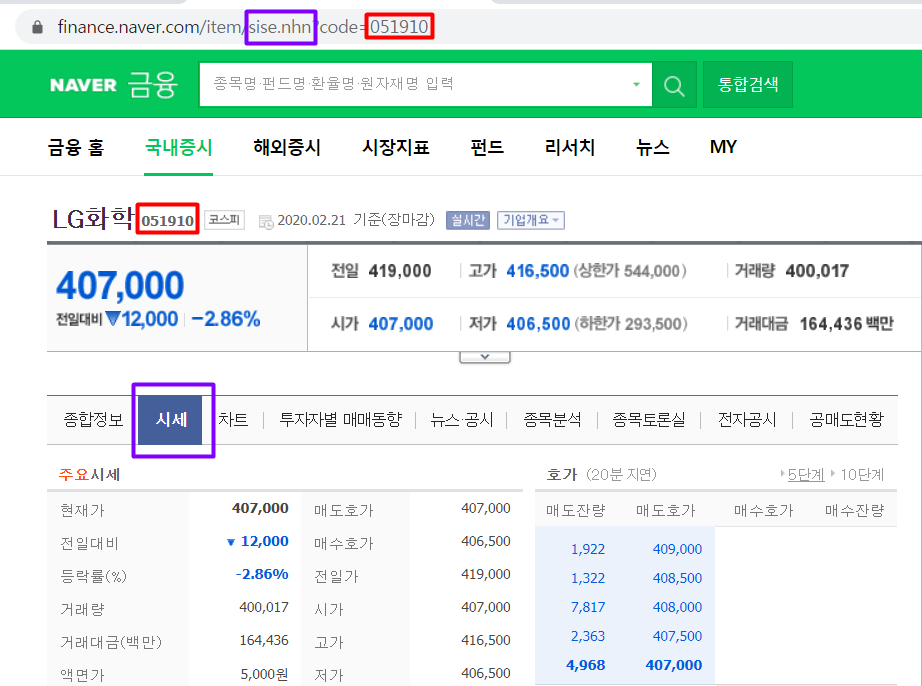Viewport: 922px width, 686px height.
Task: Click the stock code 051910 label
Action: pos(168,220)
